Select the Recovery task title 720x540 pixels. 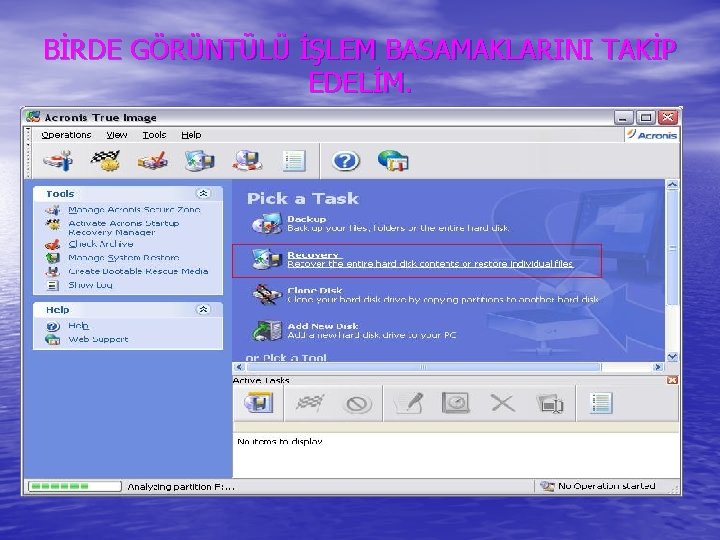point(313,255)
